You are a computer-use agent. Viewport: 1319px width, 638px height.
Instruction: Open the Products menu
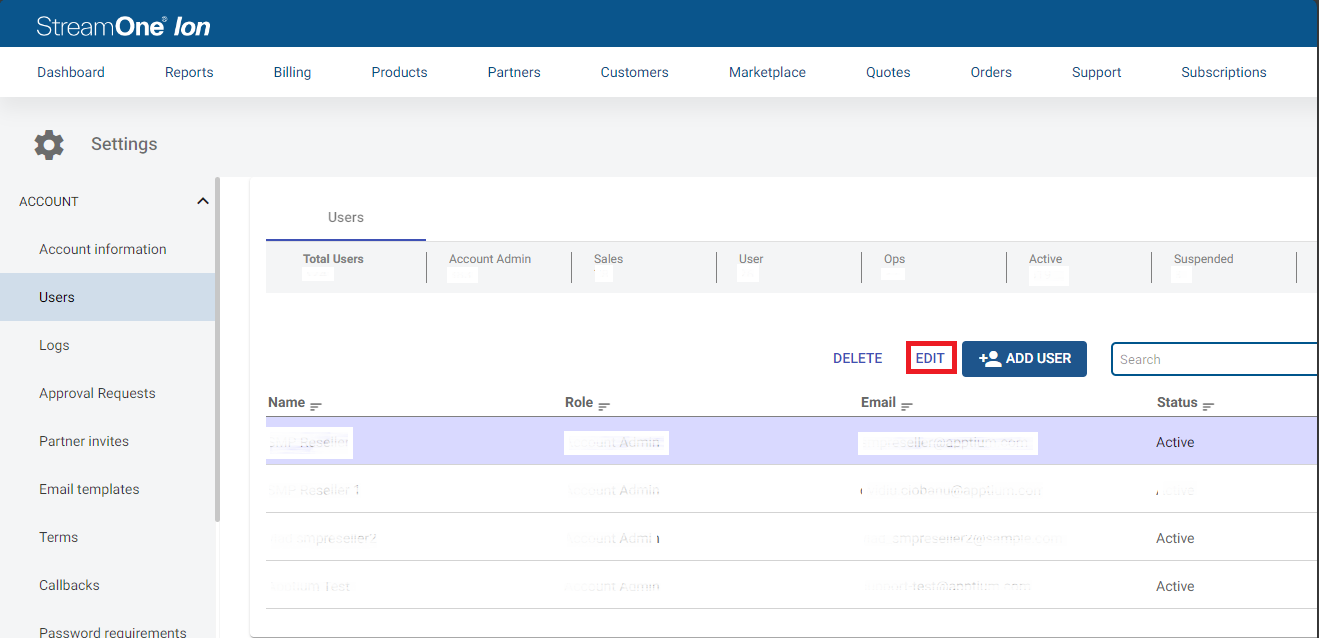pos(399,72)
